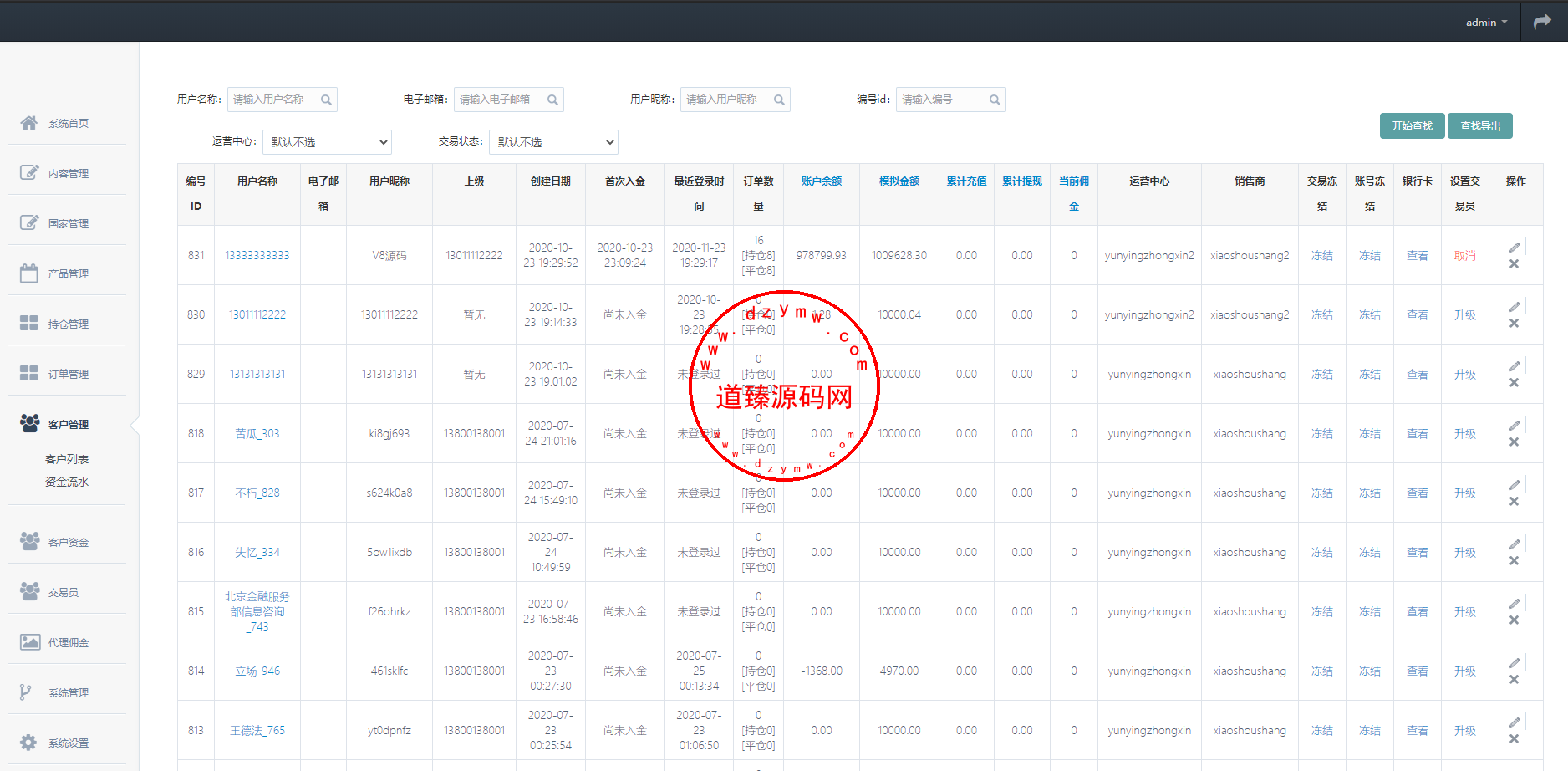Edit user 814 with pencil icon

click(1515, 662)
